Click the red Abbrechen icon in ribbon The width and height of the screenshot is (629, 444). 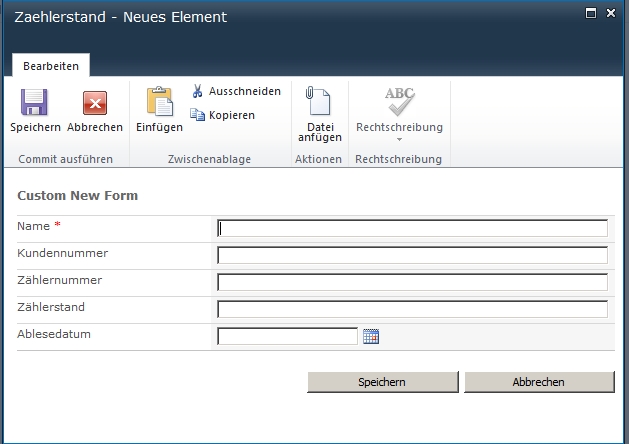point(95,104)
